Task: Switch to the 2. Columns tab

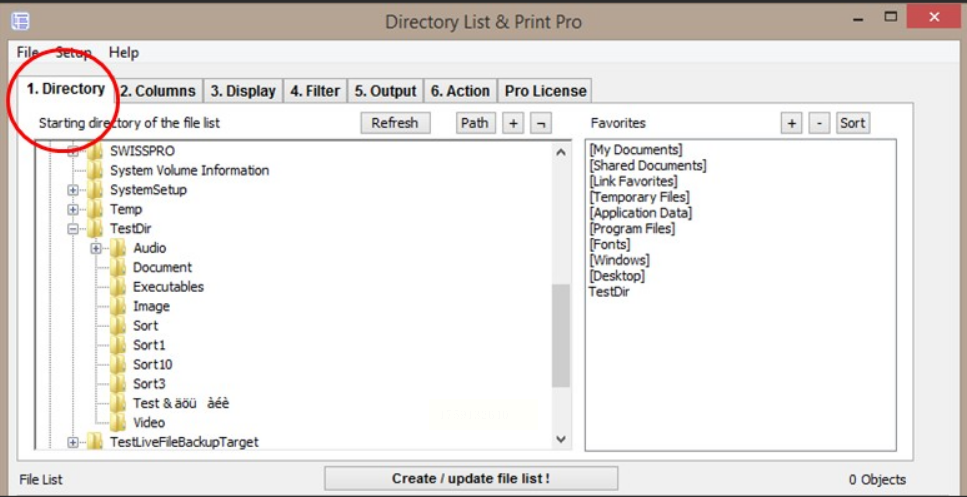Action: [x=158, y=91]
